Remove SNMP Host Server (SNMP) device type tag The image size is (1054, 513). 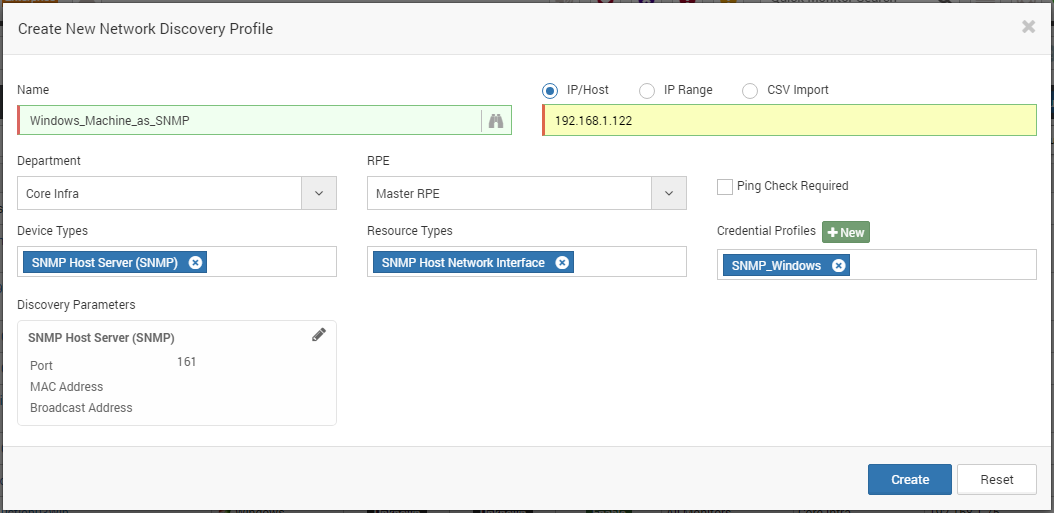(x=195, y=263)
